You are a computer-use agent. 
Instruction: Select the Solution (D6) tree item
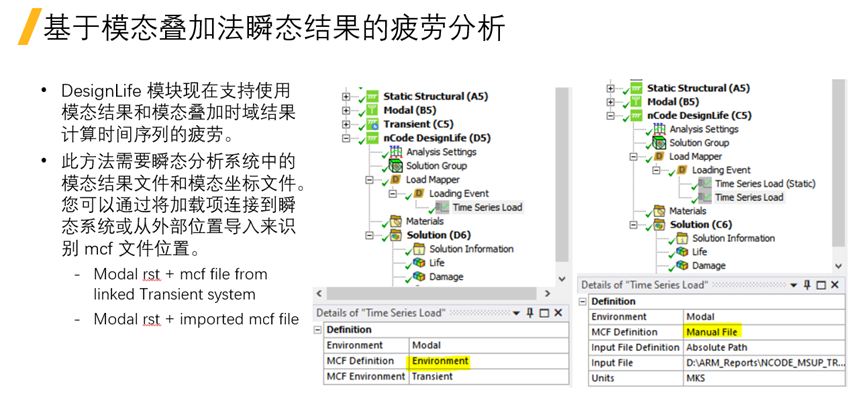pos(439,235)
